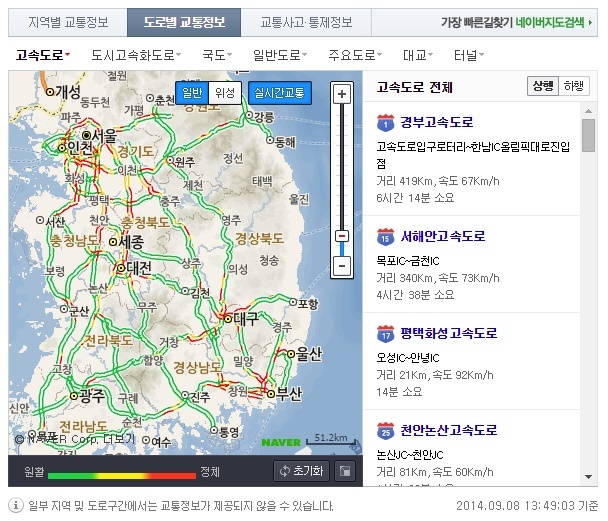
Task: Toggle 실시간교통 real-time traffic overlay
Action: pyautogui.click(x=279, y=93)
